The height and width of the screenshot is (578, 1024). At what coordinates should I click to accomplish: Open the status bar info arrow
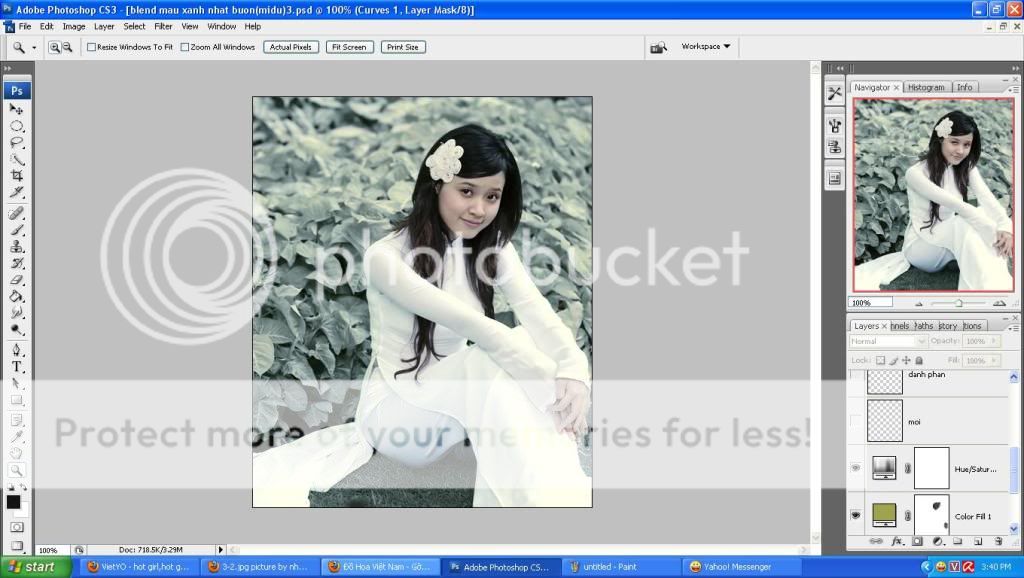220,550
